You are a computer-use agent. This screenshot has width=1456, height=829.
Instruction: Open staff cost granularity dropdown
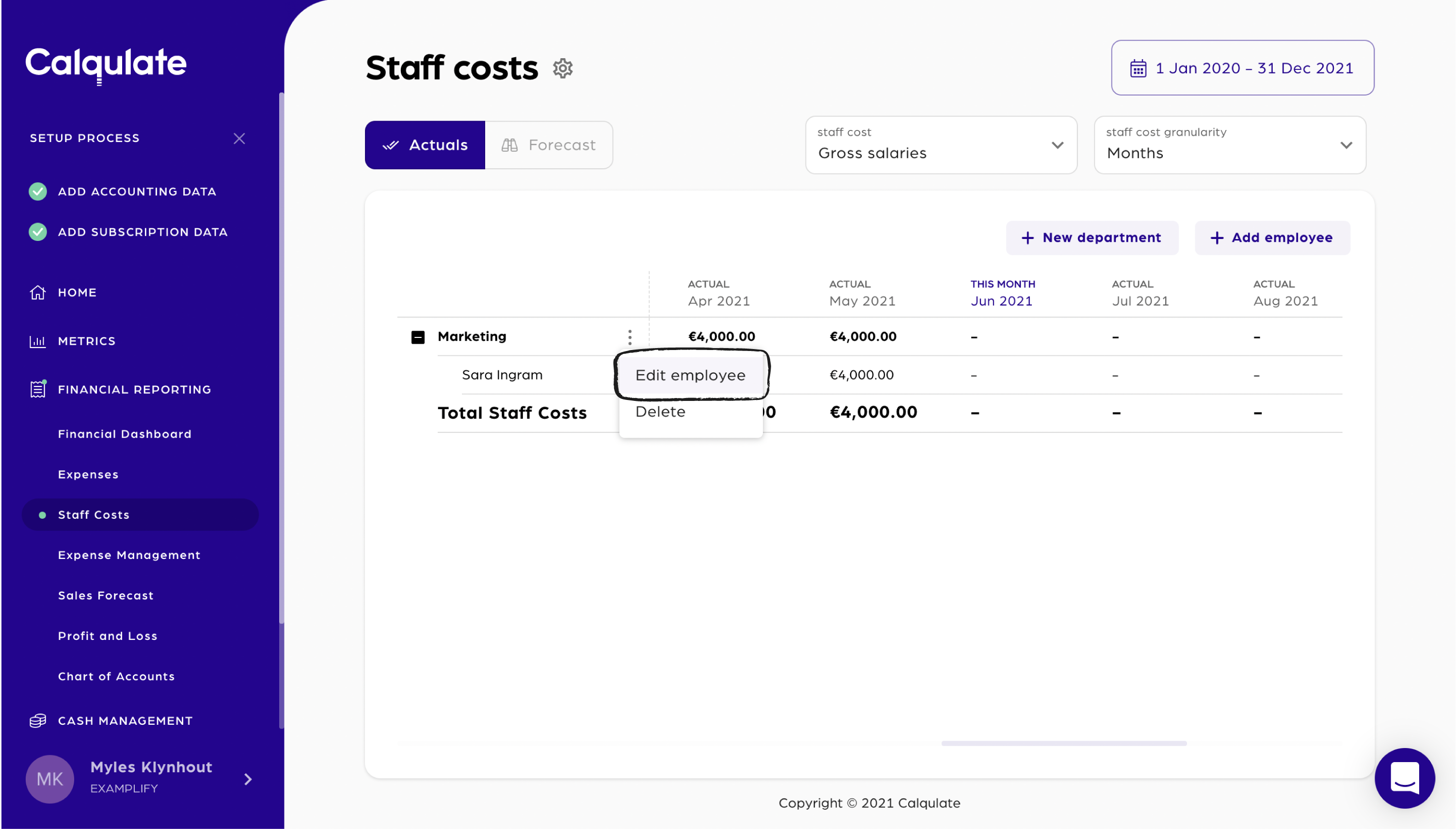pyautogui.click(x=1230, y=145)
